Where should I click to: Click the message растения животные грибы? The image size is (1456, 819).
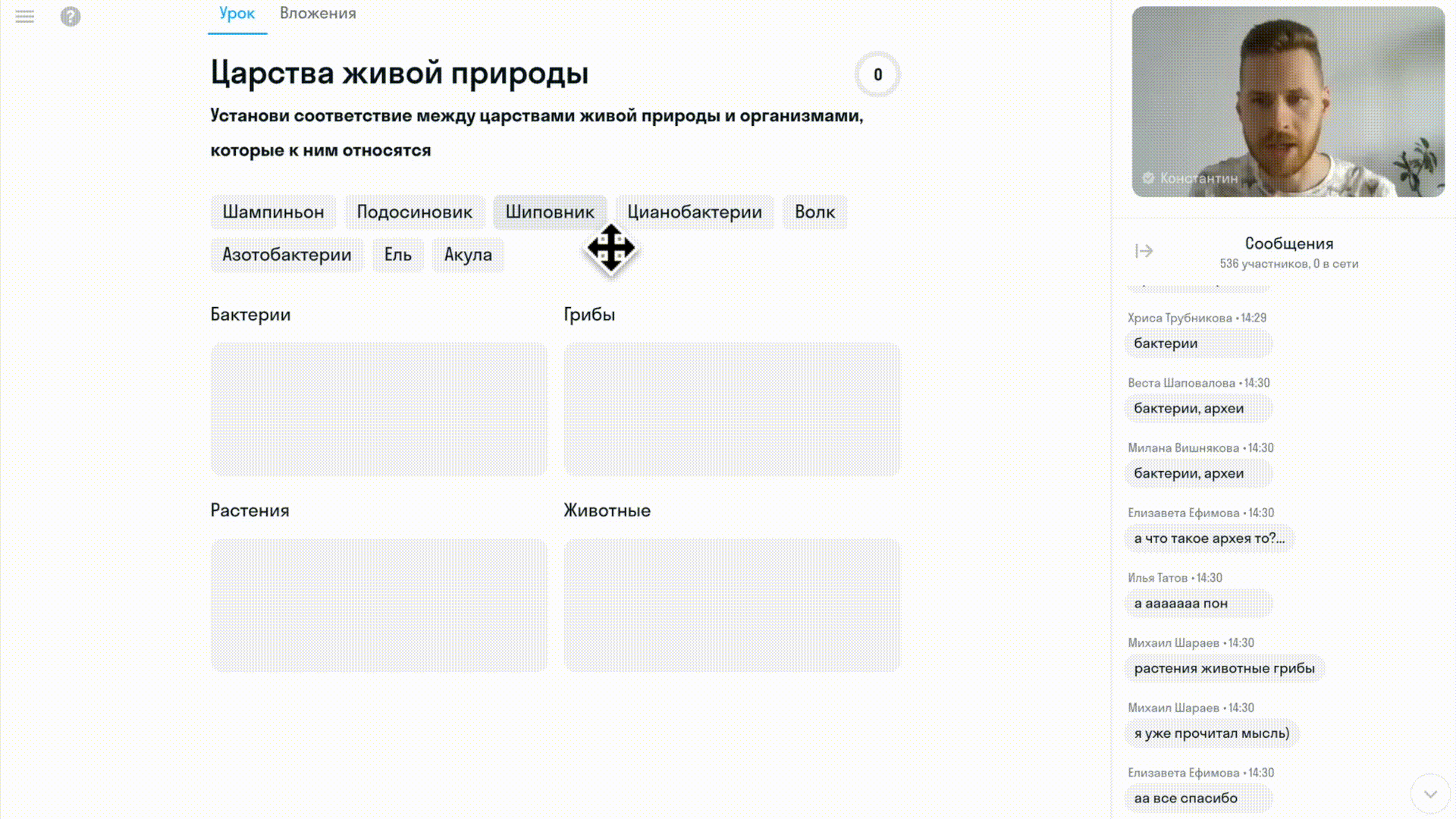1224,669
